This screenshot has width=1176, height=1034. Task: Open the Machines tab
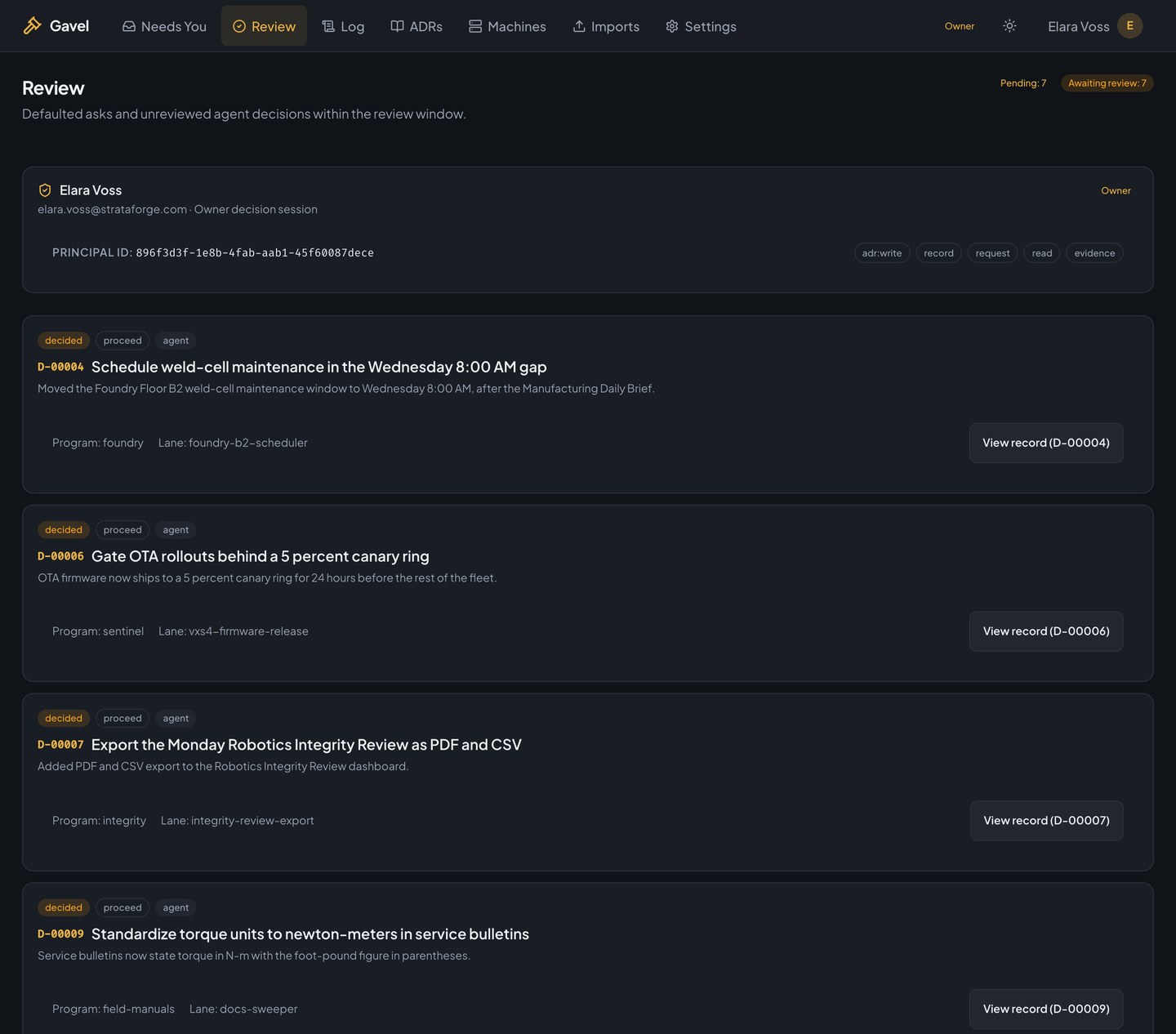click(507, 26)
